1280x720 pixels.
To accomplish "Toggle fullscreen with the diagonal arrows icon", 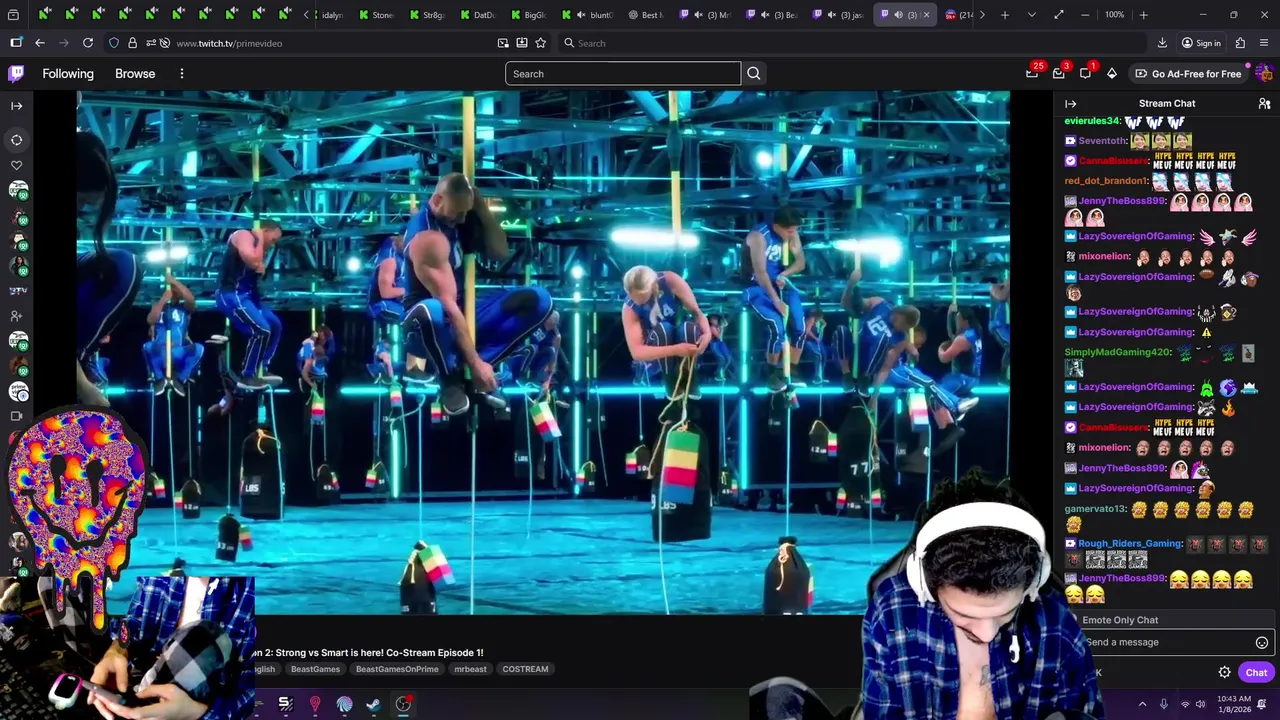I will click(x=1058, y=15).
